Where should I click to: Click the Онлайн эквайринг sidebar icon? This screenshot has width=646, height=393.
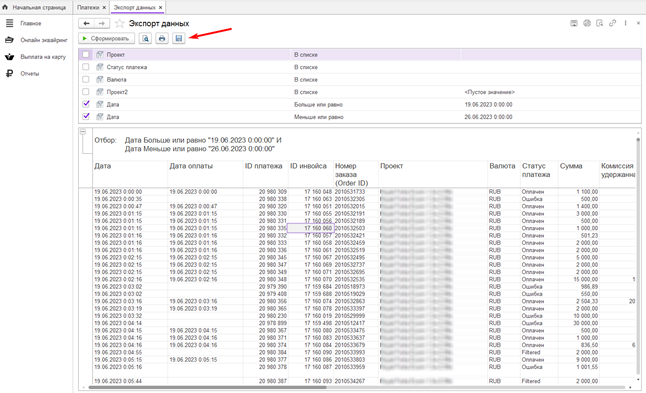tap(9, 40)
